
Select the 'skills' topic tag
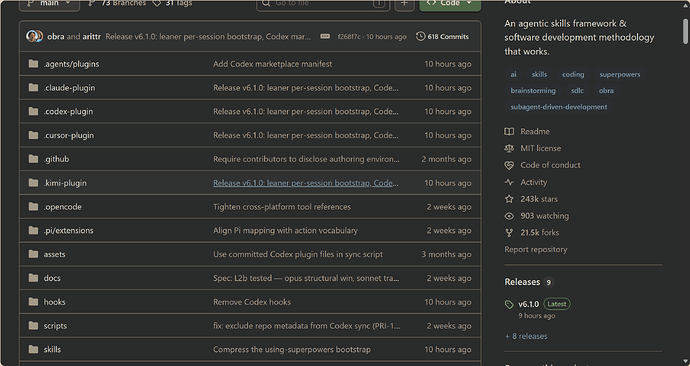click(539, 74)
